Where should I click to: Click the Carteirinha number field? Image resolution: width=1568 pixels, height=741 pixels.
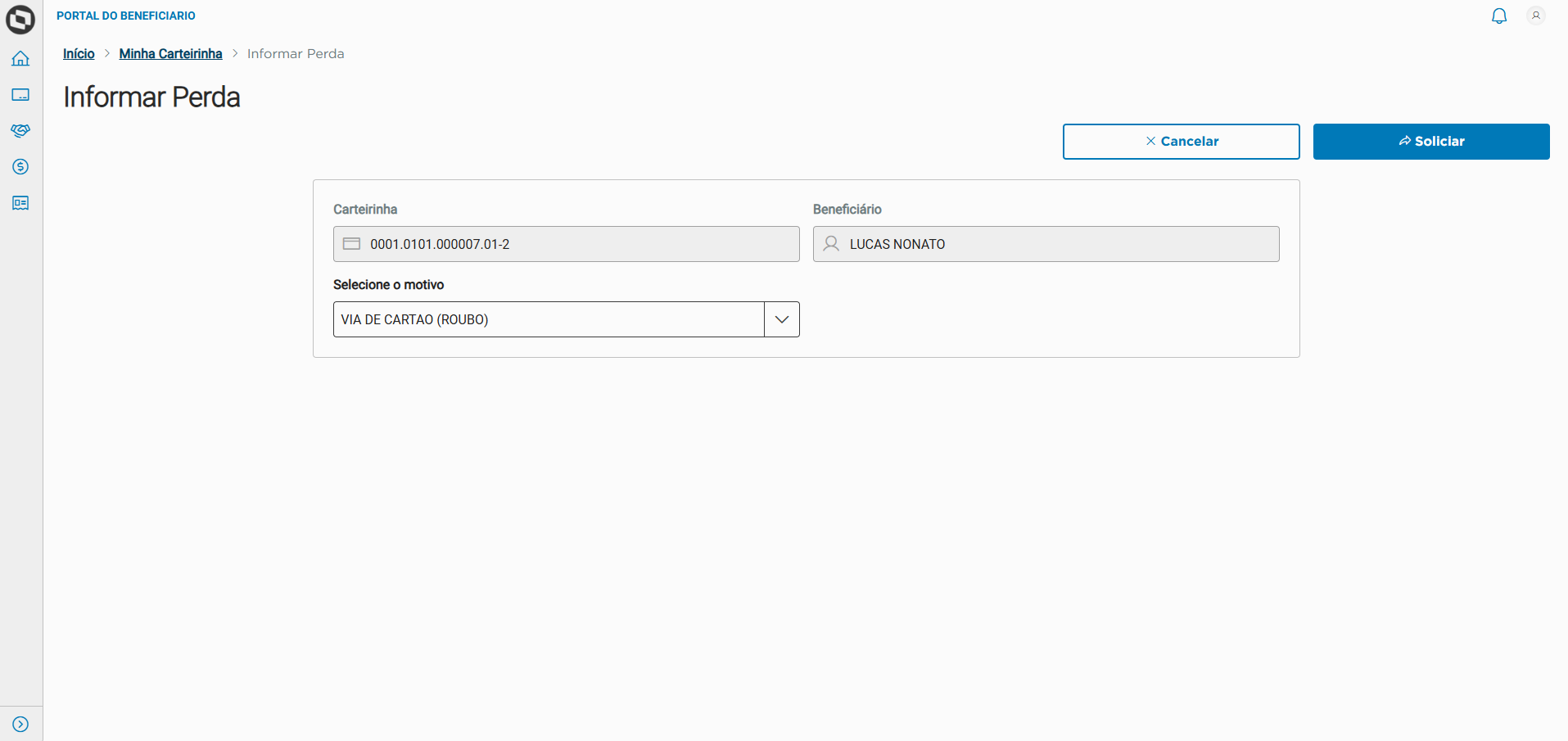573,244
